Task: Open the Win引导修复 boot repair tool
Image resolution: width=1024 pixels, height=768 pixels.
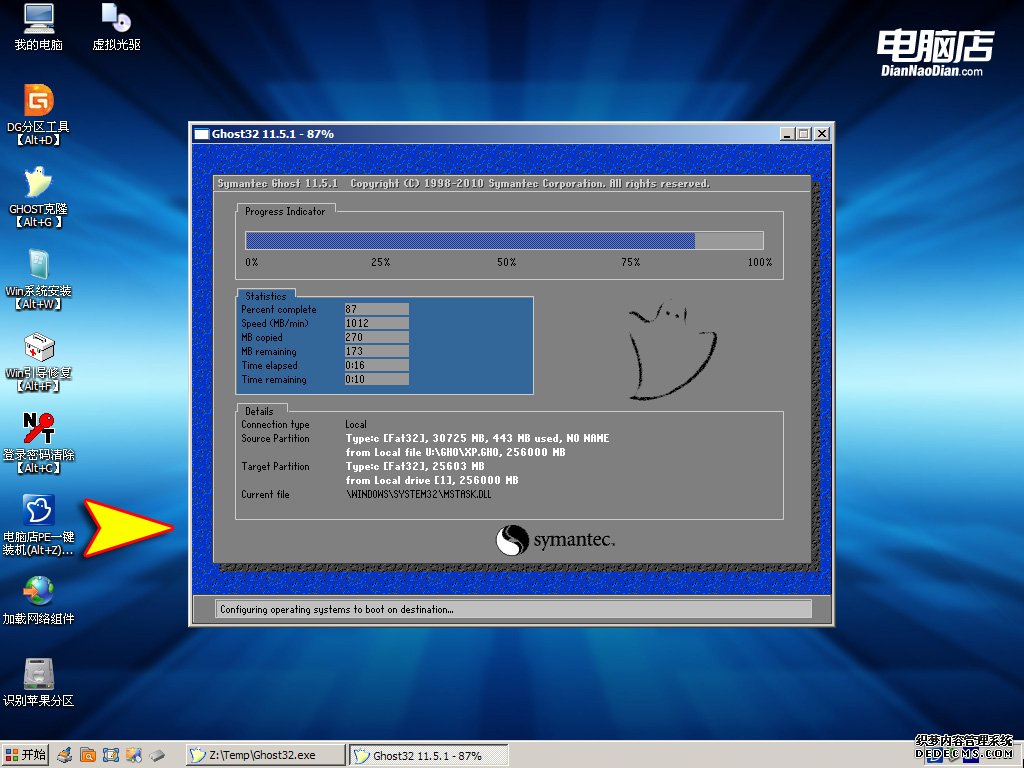Action: pyautogui.click(x=38, y=347)
